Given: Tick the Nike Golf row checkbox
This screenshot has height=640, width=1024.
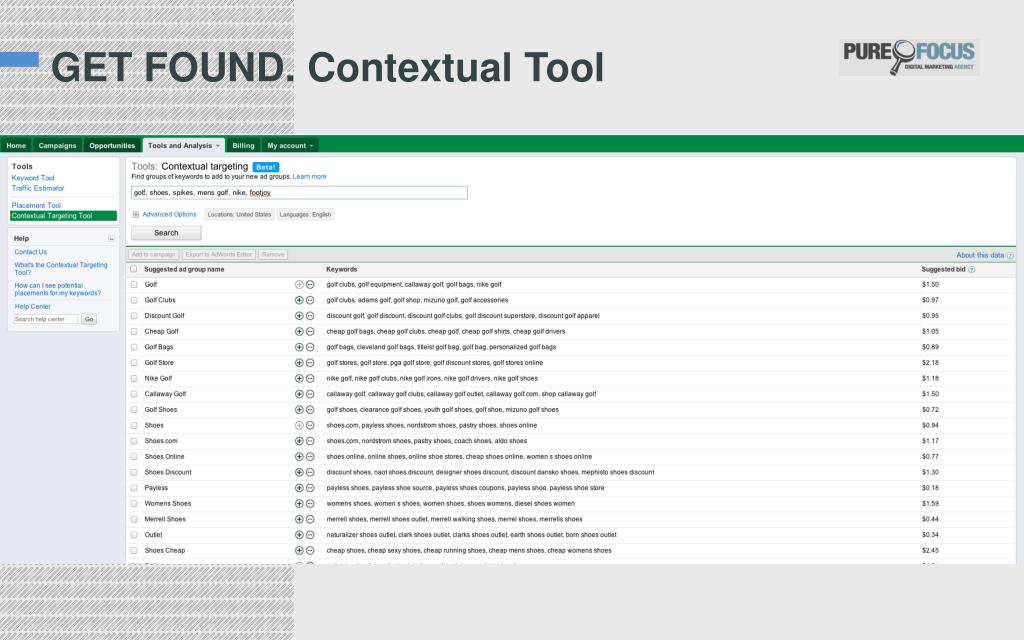Looking at the screenshot, I should click(x=134, y=379).
